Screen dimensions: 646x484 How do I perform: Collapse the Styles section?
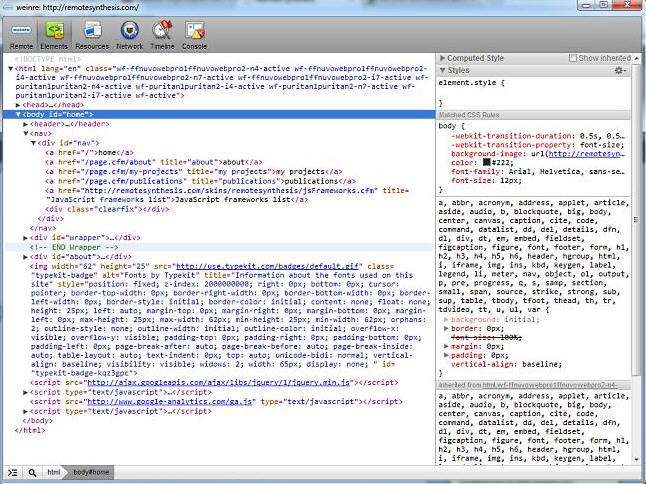pyautogui.click(x=442, y=70)
